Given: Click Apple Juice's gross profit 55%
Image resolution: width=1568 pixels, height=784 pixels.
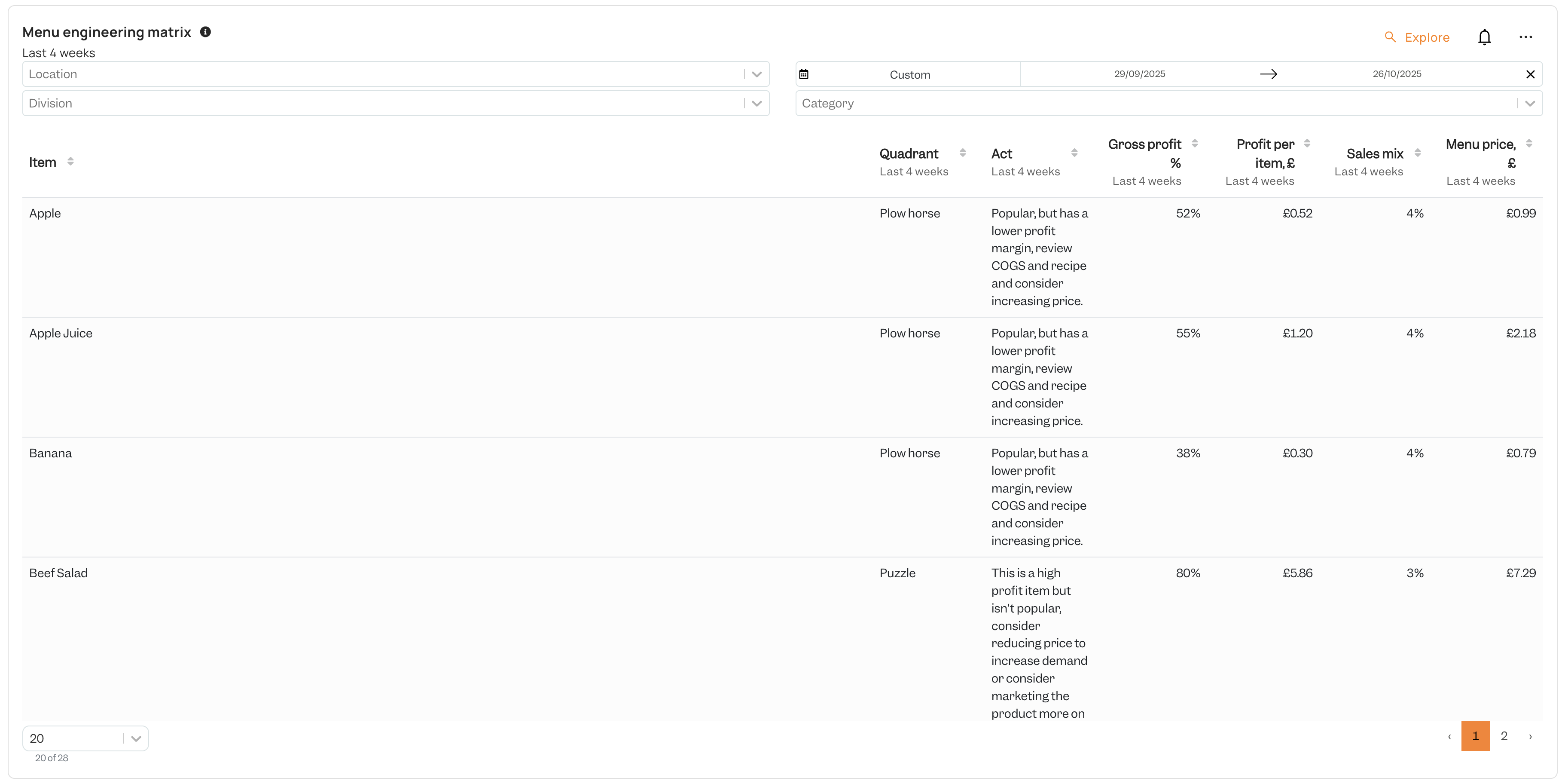Looking at the screenshot, I should pos(1187,333).
